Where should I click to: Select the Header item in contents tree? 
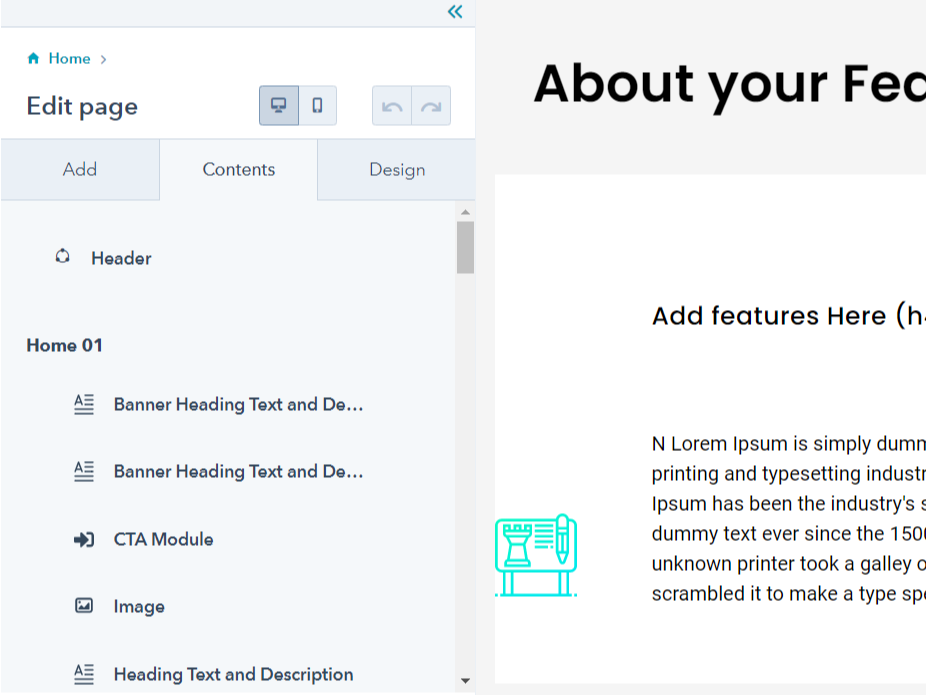click(x=121, y=259)
